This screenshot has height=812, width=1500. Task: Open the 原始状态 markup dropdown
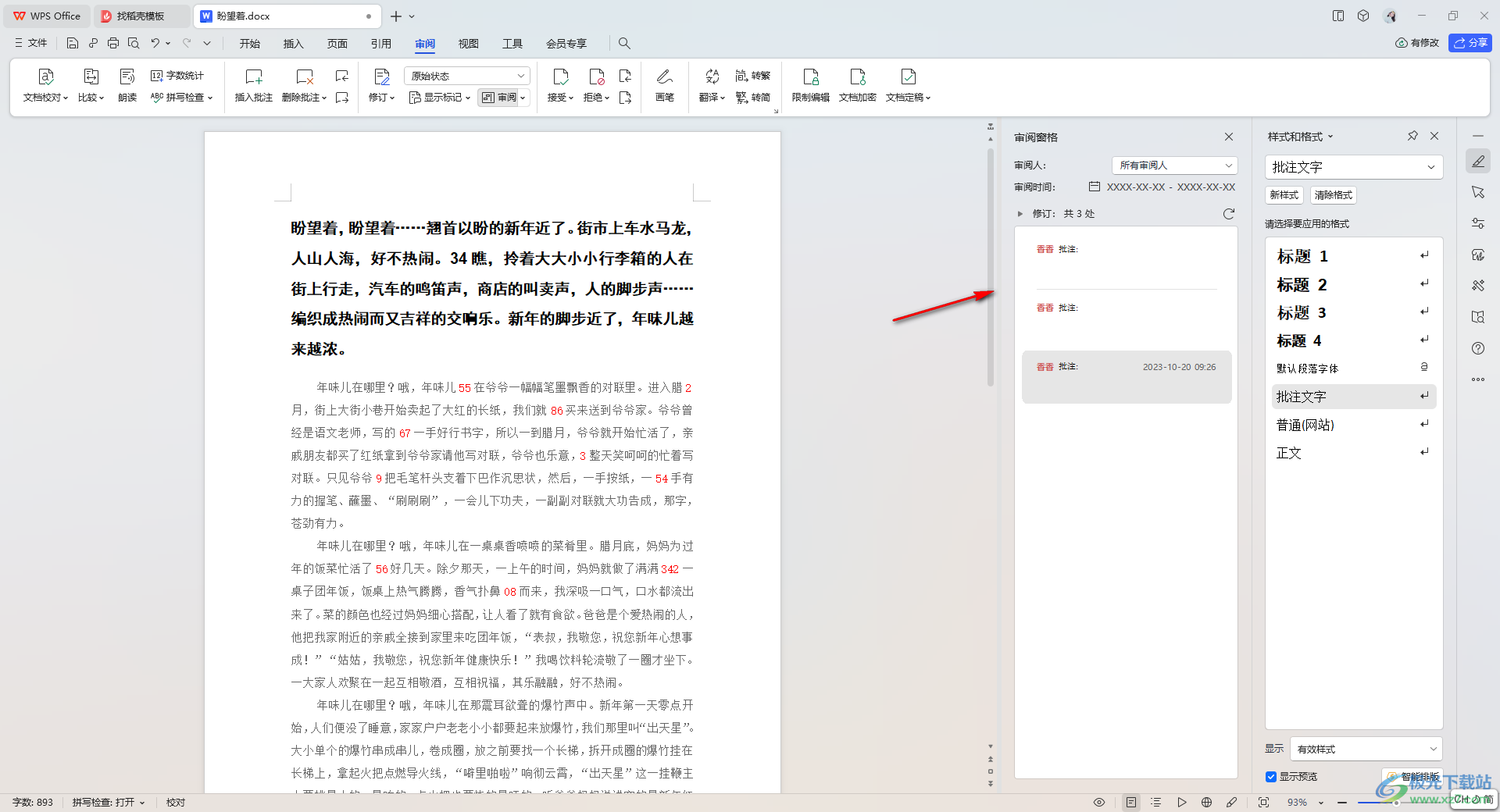tap(467, 76)
